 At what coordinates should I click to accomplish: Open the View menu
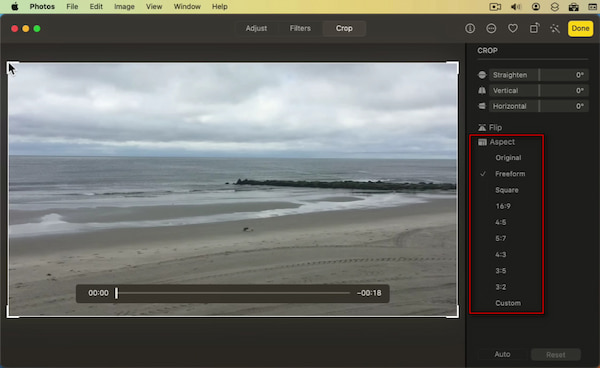pos(154,7)
